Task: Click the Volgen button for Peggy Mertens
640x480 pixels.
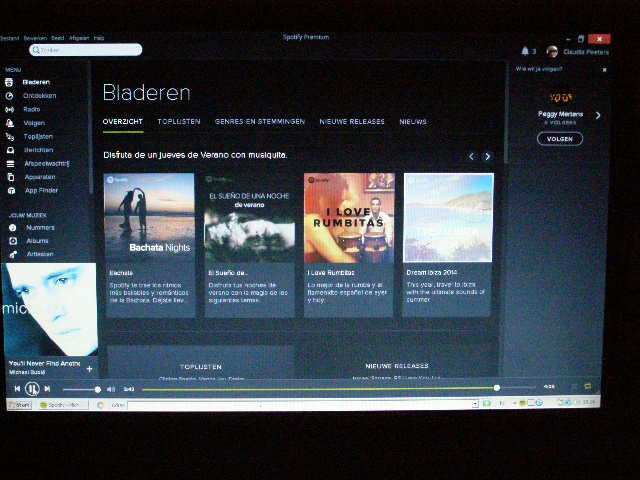Action: 560,139
